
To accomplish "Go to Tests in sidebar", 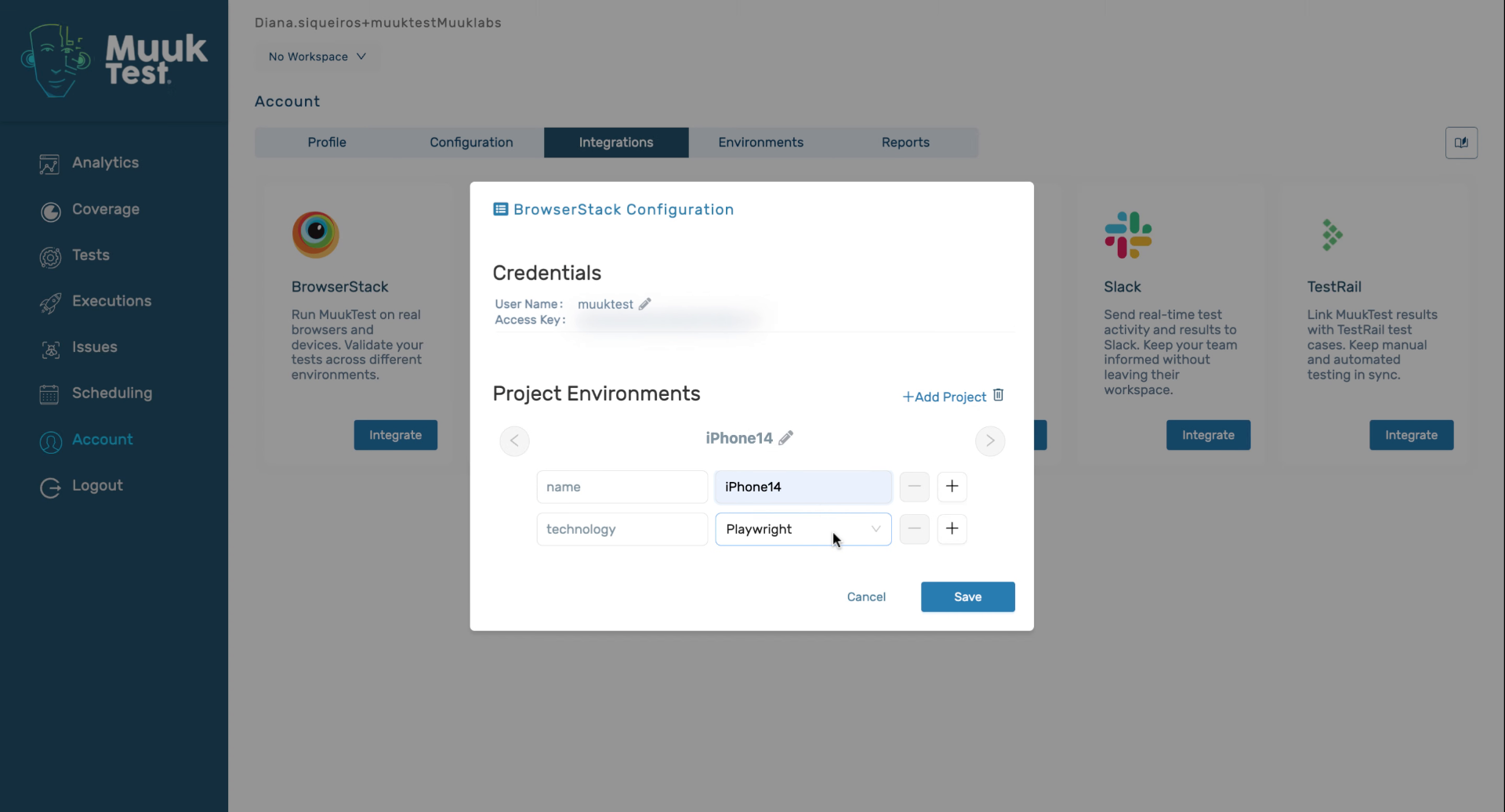I will [91, 255].
